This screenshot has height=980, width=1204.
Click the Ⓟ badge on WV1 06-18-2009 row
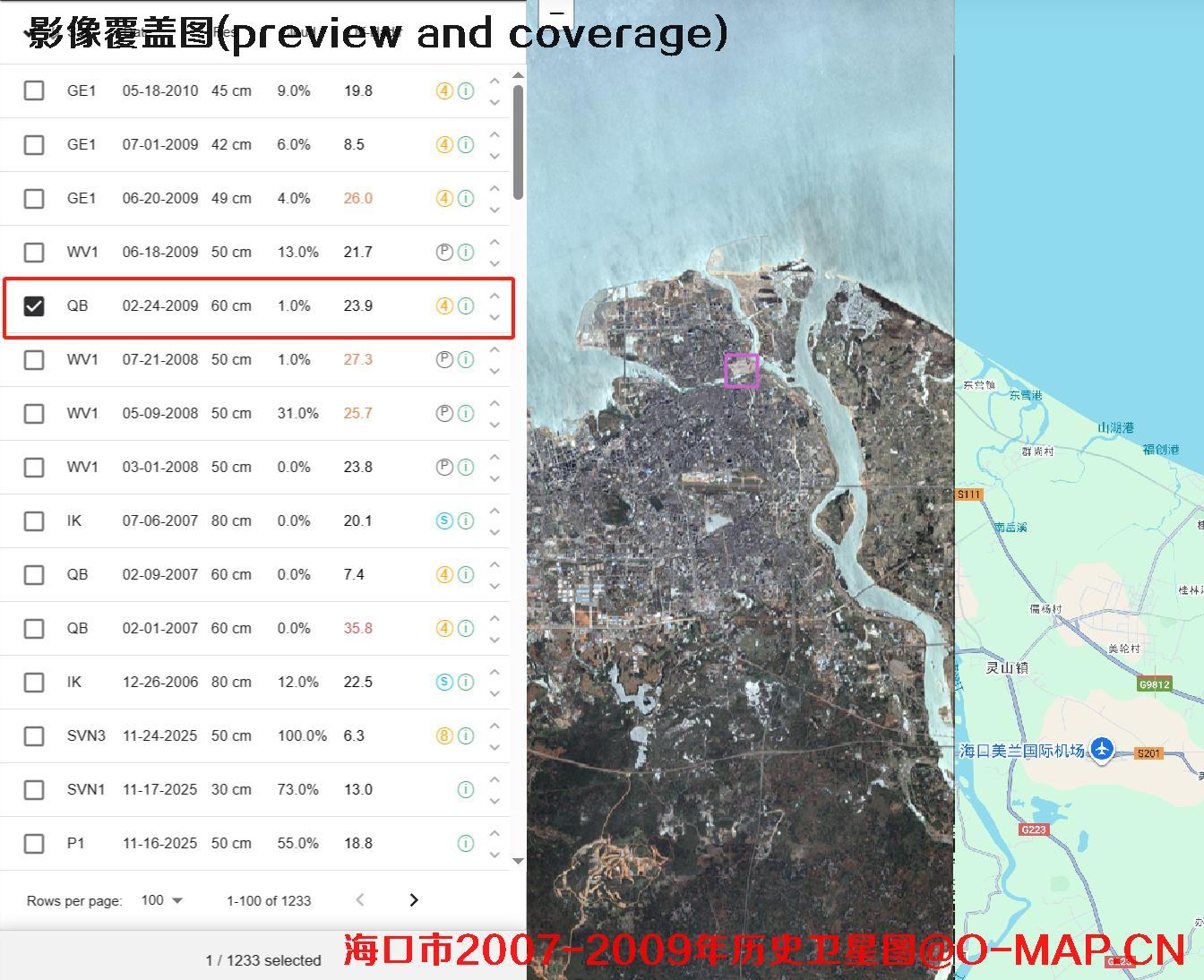click(444, 252)
